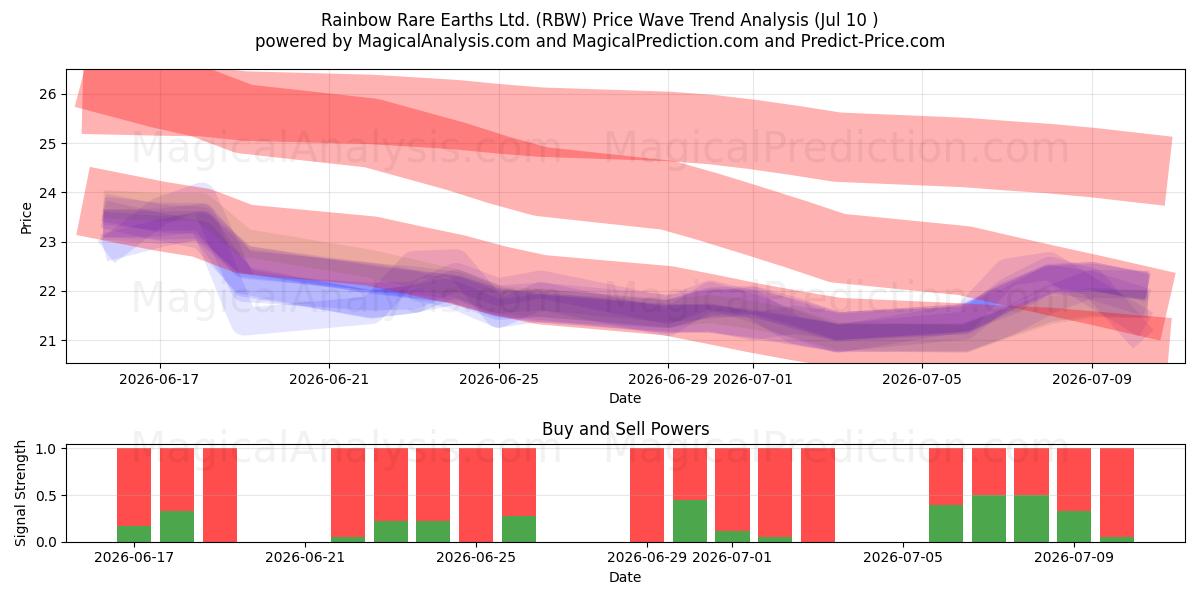The height and width of the screenshot is (600, 1200).
Task: Click 2026-06-21 date tick under Buy/Sell chart
Action: click(305, 558)
